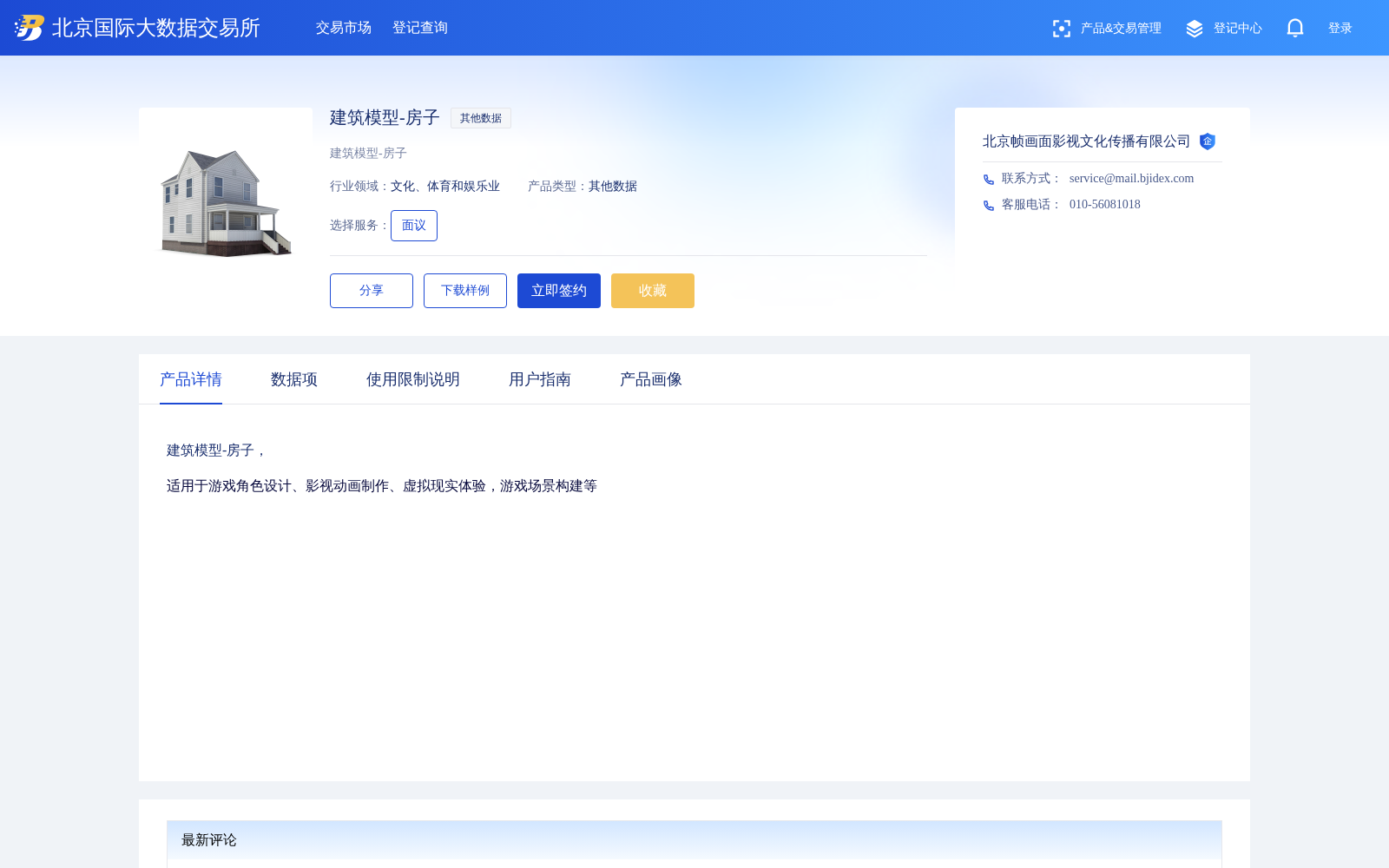Click the 分享 button
This screenshot has height=868, width=1389.
tap(372, 291)
